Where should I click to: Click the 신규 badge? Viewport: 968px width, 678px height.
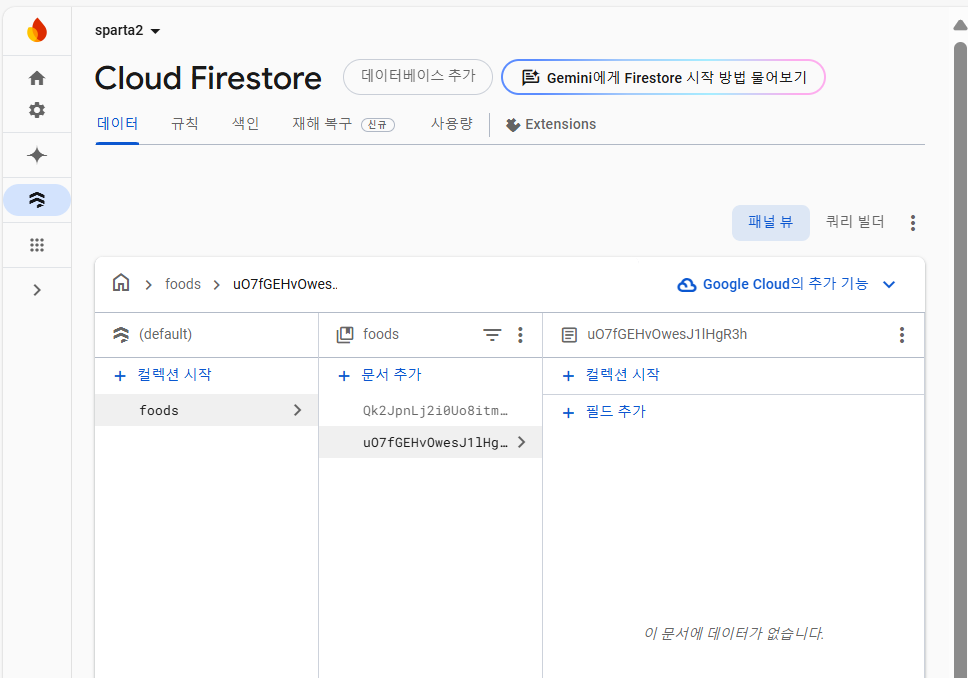click(378, 125)
